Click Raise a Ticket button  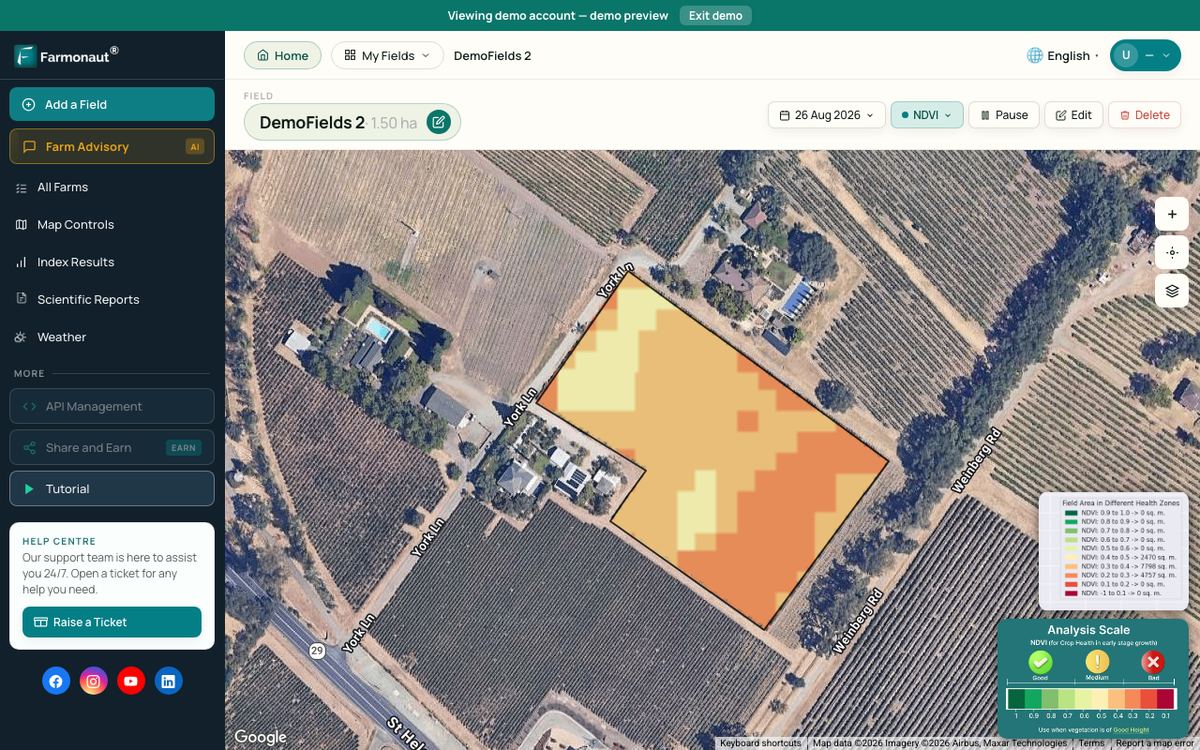point(112,622)
